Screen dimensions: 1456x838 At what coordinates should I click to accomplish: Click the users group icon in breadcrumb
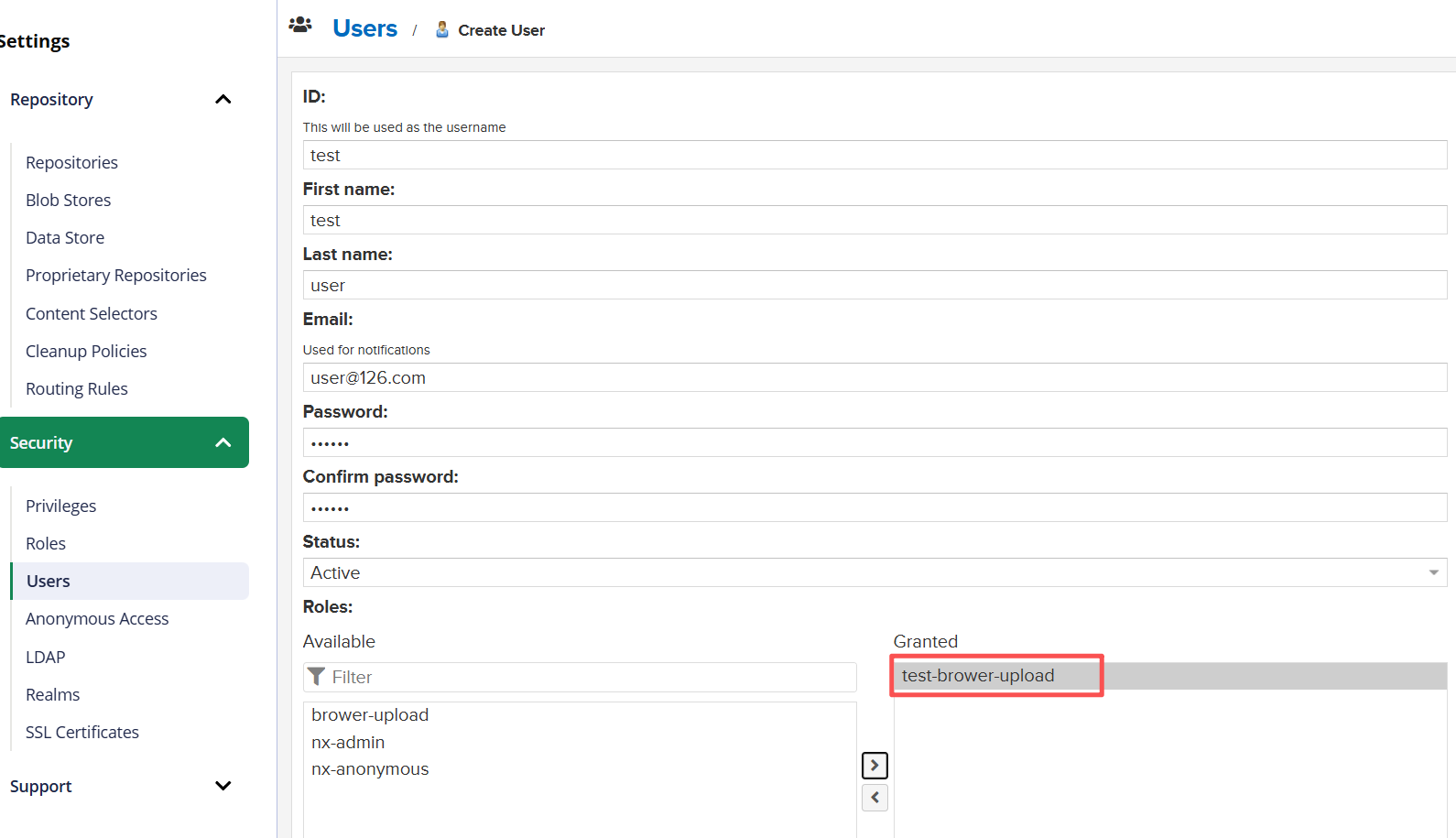pos(300,26)
